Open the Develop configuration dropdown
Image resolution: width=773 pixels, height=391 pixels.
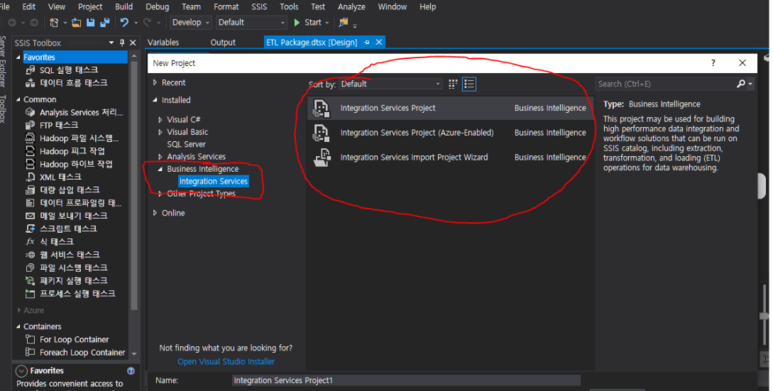point(191,22)
